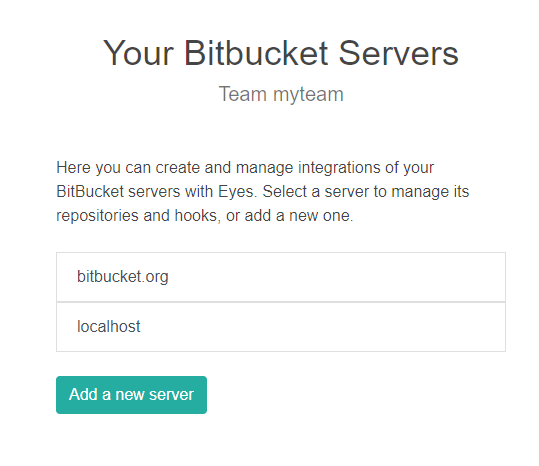Click the word repositories in the paragraph

tap(97, 216)
